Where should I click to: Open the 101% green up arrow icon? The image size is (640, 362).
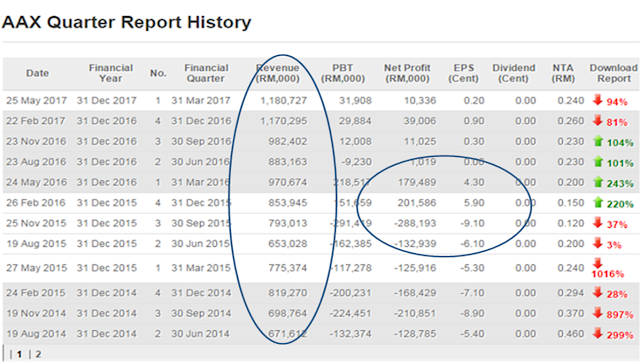coord(598,161)
